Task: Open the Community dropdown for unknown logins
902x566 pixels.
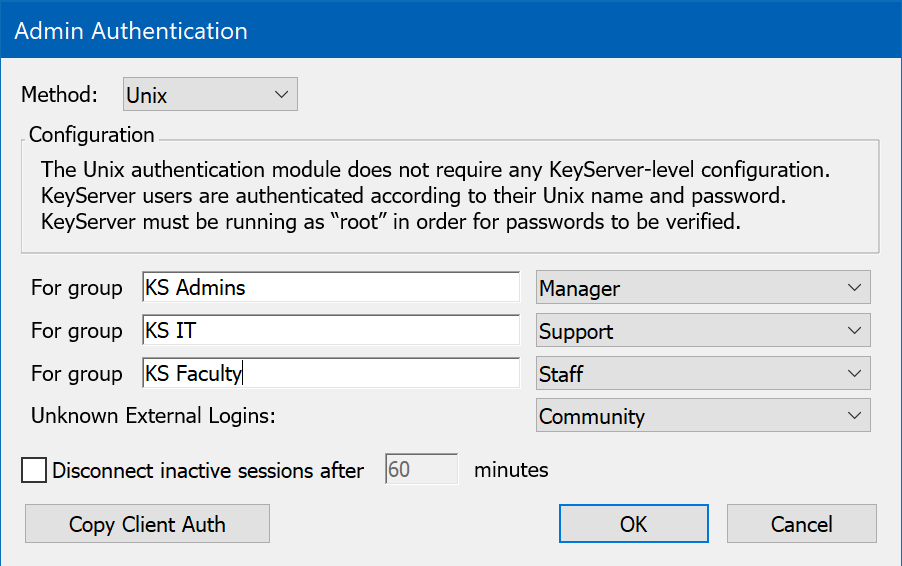Action: 702,416
